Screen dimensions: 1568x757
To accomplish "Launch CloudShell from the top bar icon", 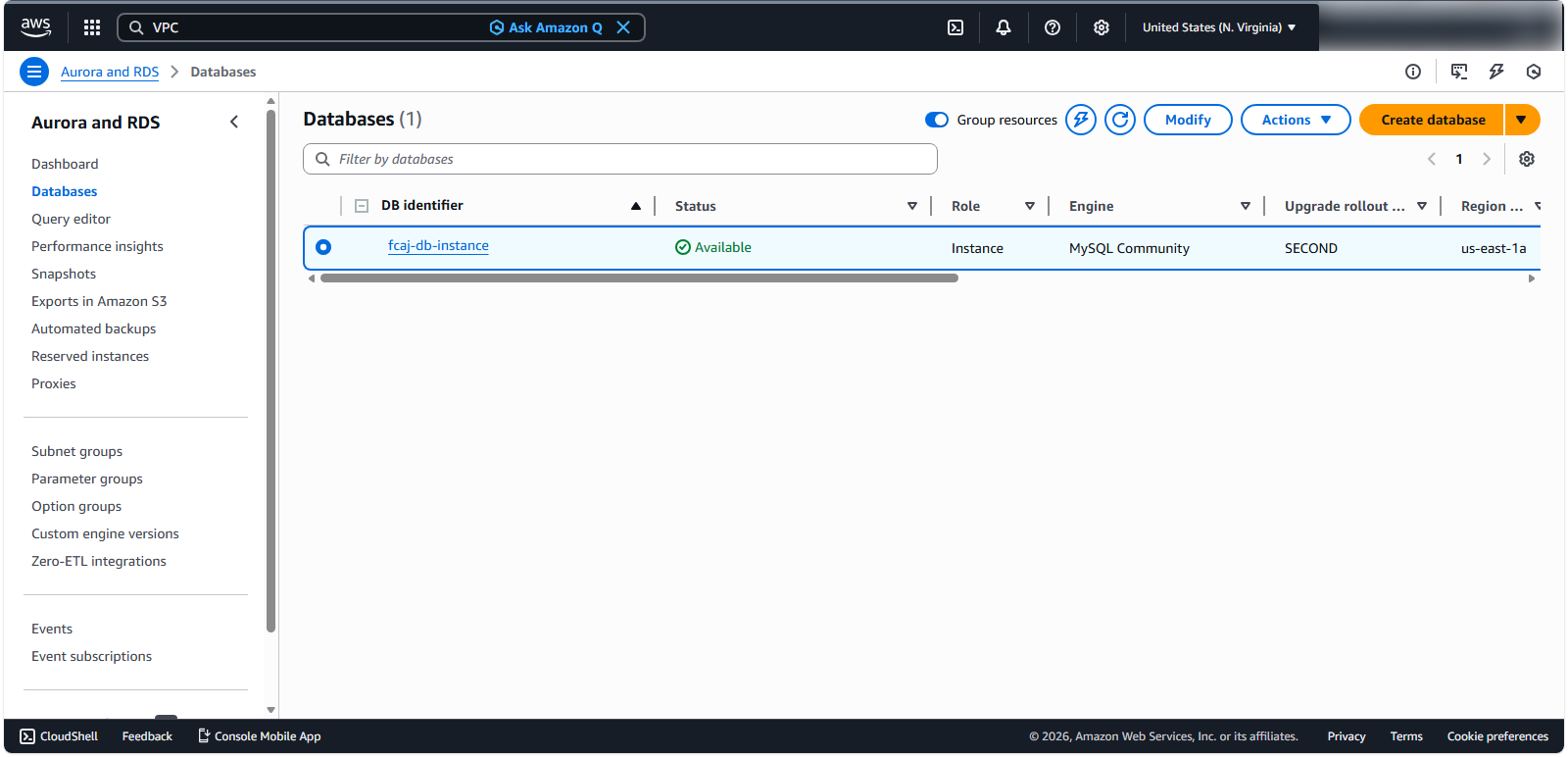I will click(x=955, y=27).
